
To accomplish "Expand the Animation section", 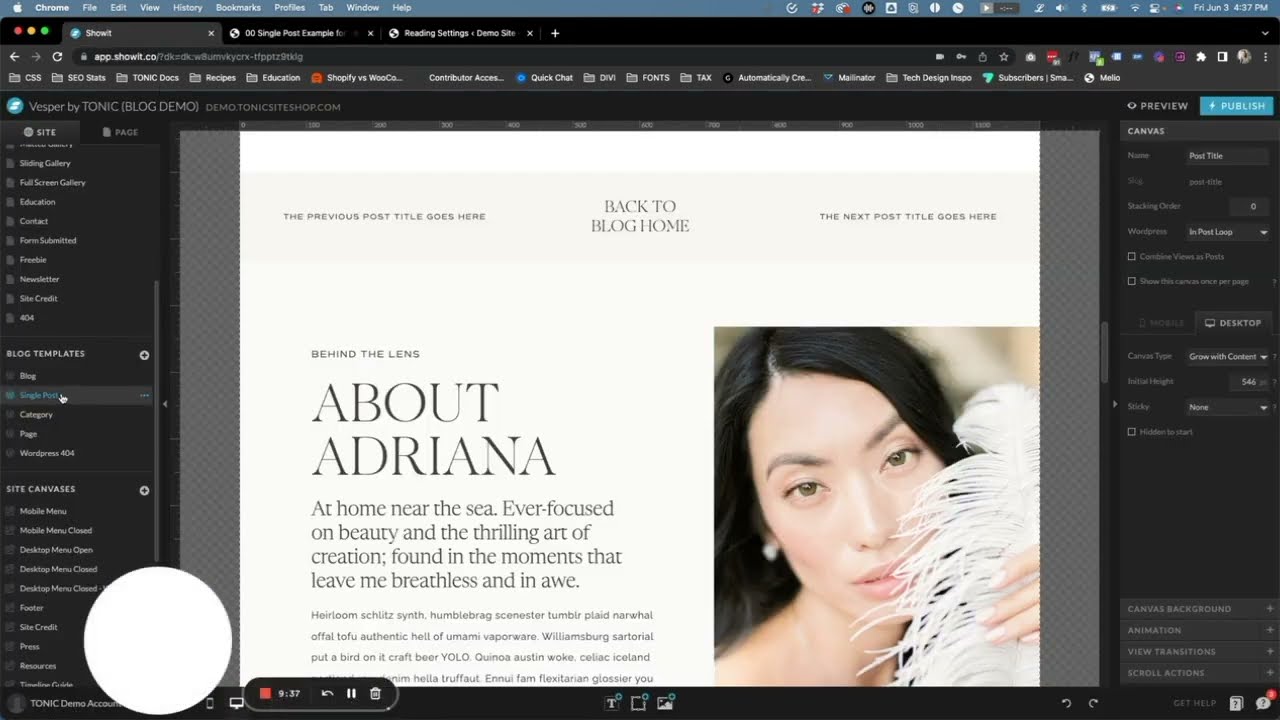I will (1200, 630).
